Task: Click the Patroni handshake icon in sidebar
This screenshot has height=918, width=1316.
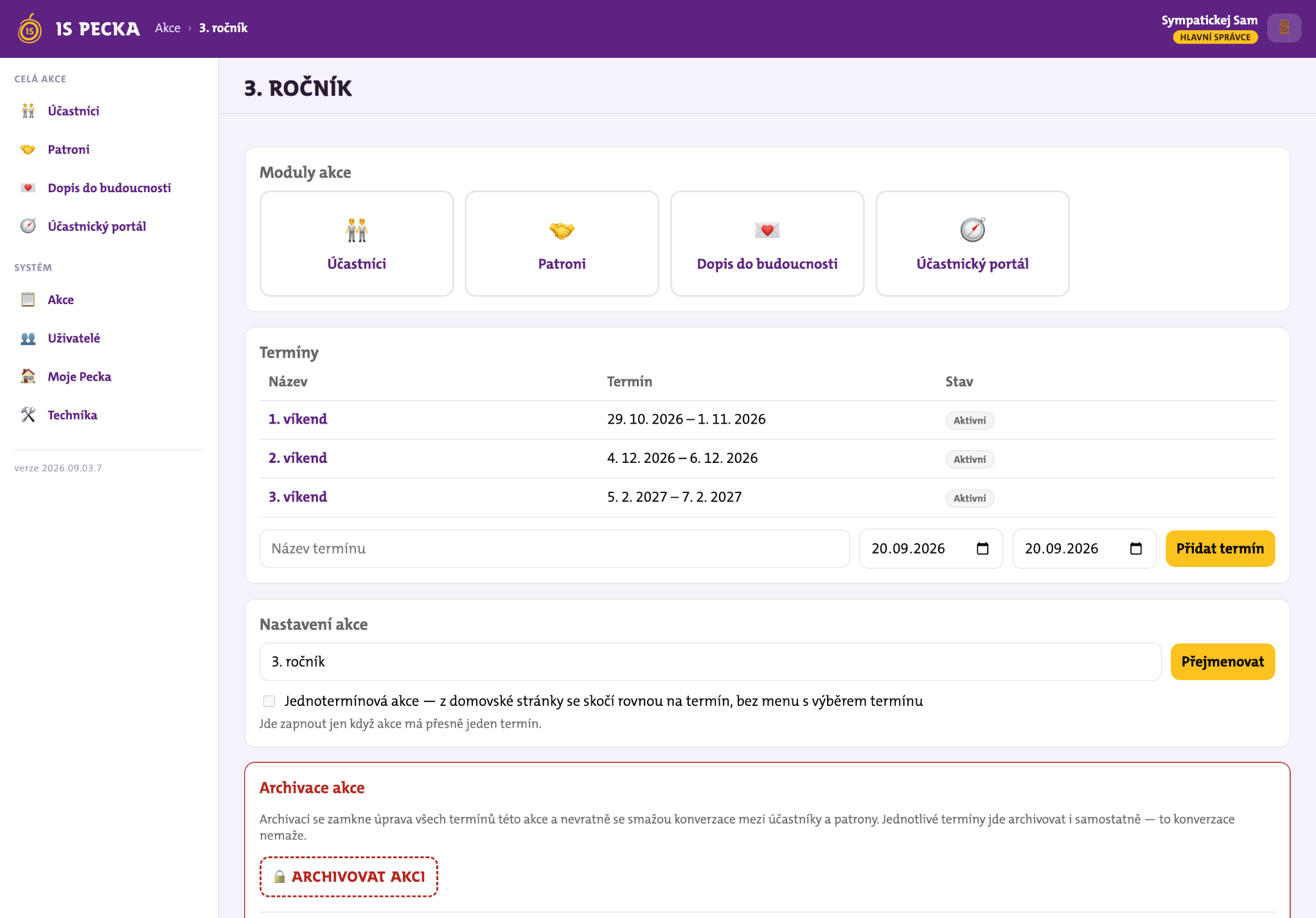Action: [28, 150]
